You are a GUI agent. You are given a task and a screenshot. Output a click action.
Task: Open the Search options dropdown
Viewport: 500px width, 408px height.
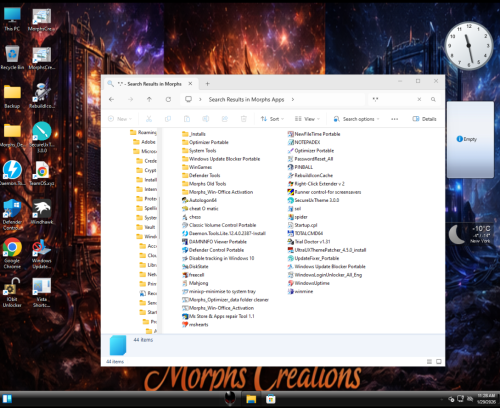356,119
